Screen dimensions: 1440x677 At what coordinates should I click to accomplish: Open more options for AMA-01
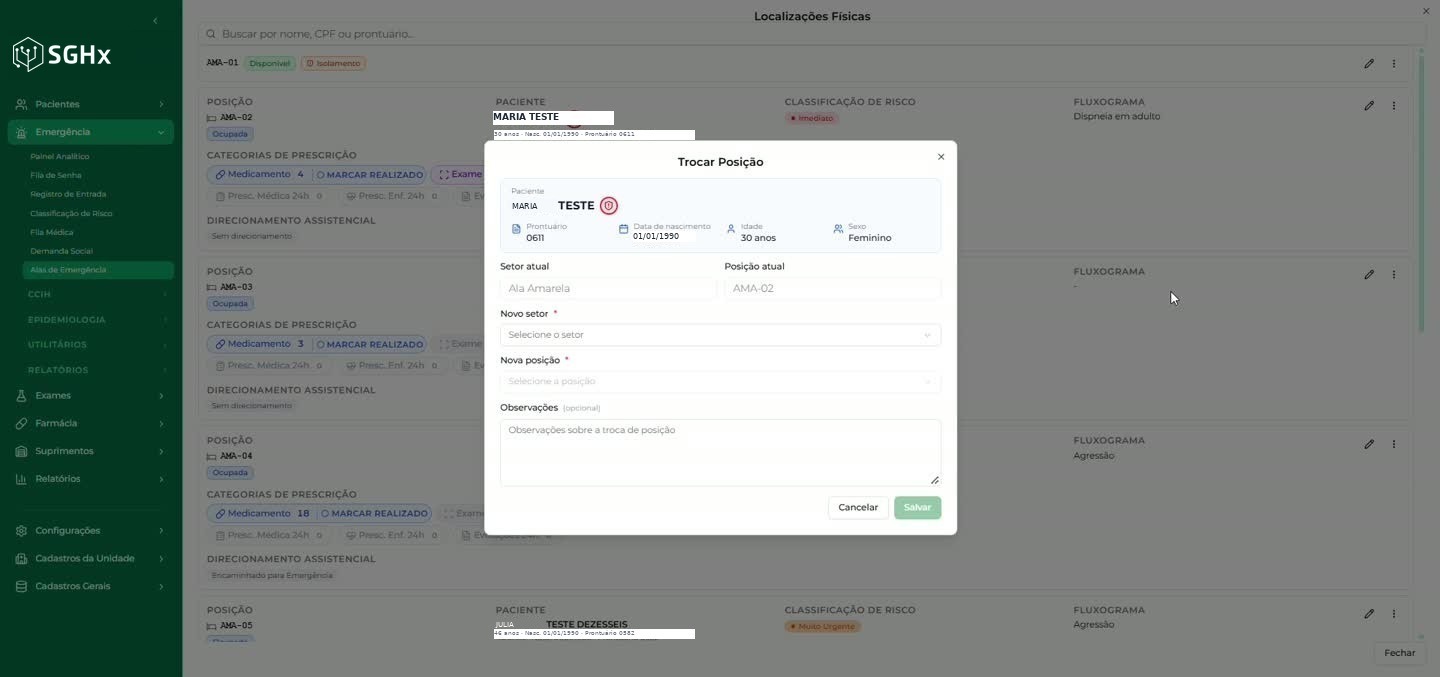point(1394,63)
